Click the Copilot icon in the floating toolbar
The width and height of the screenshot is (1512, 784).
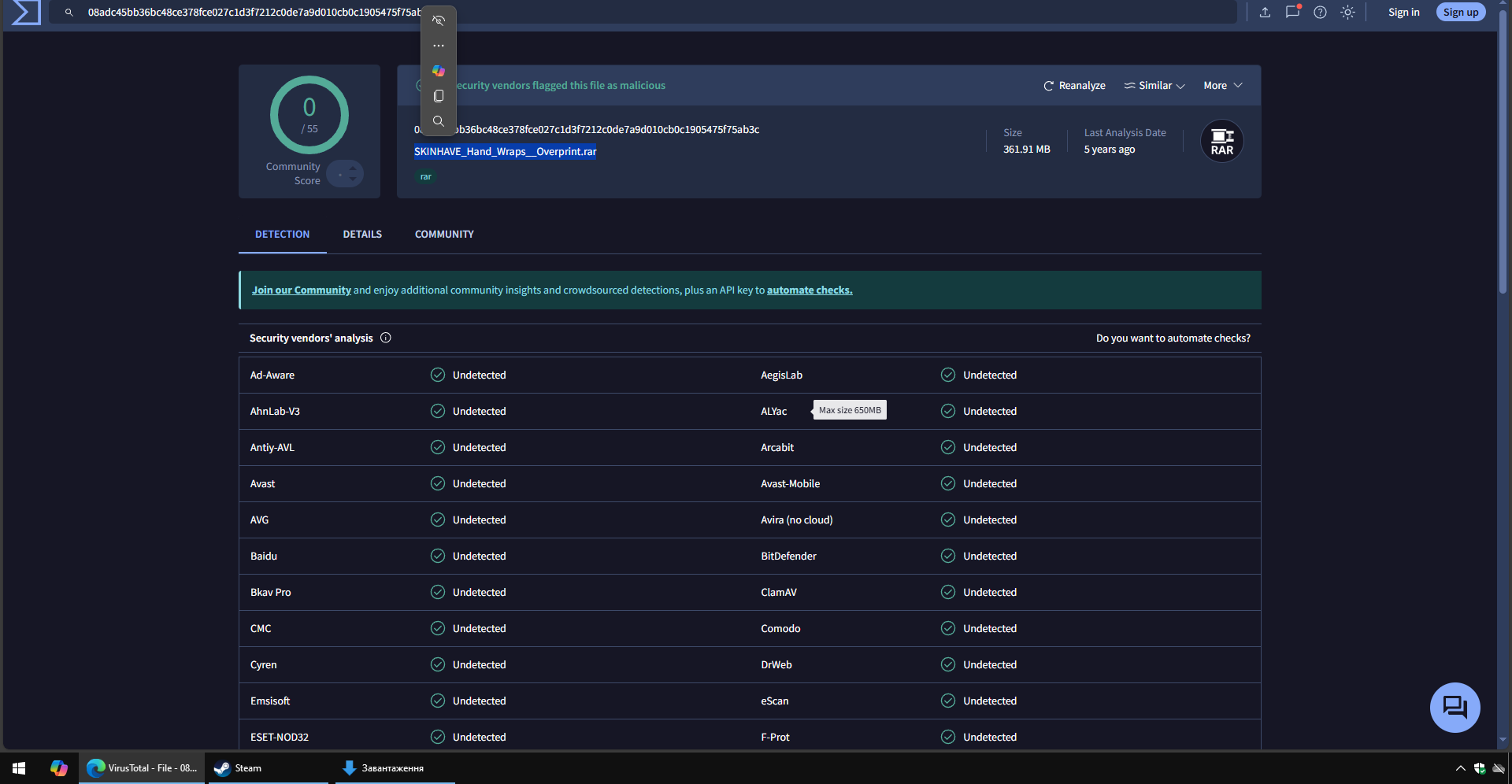(x=439, y=71)
